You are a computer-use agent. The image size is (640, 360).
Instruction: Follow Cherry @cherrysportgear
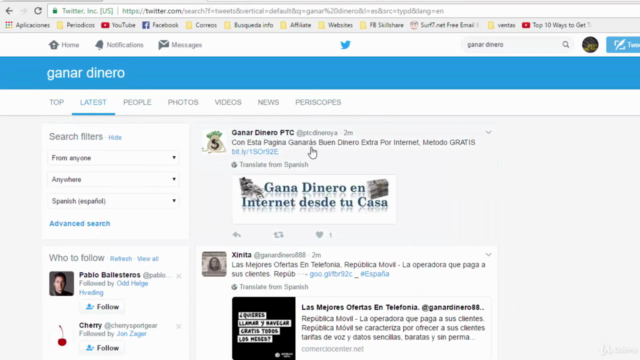pos(102,348)
